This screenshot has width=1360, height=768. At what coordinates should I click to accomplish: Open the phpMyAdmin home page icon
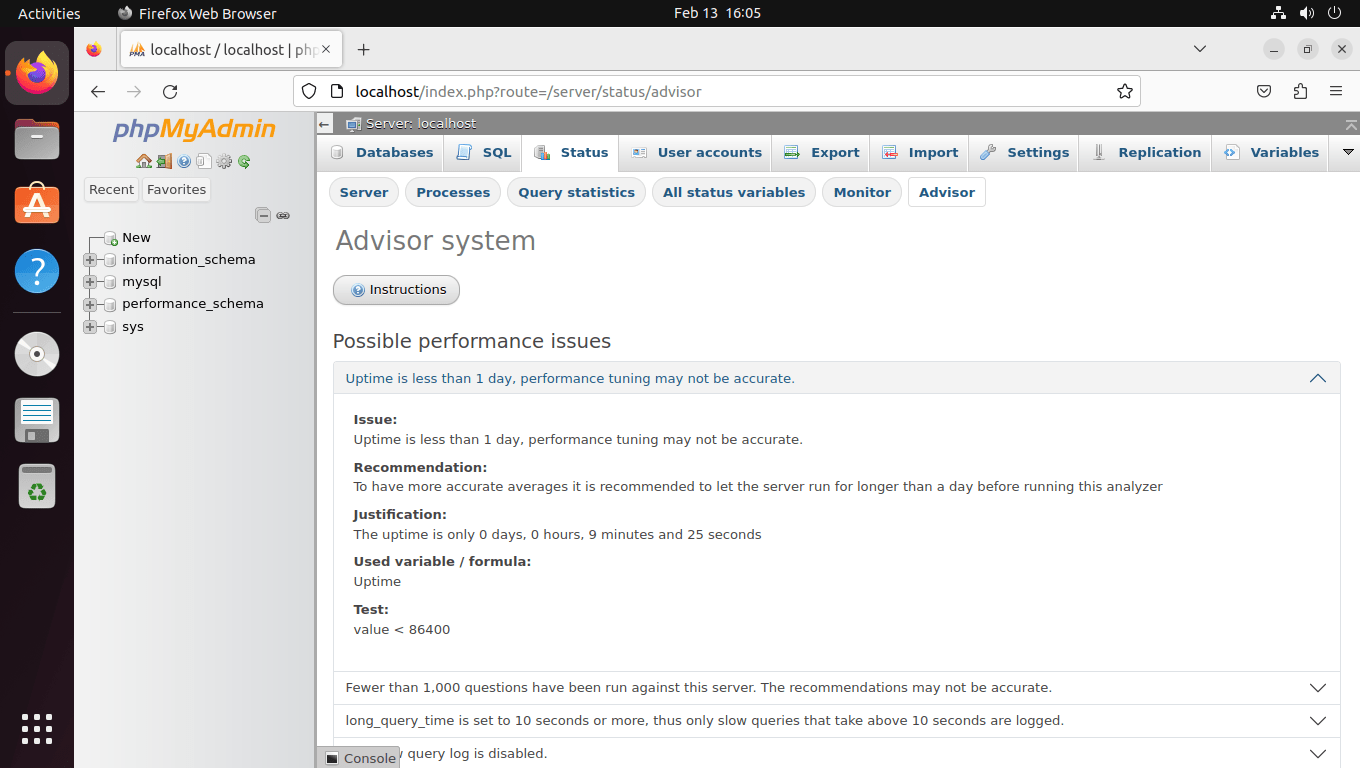[144, 161]
